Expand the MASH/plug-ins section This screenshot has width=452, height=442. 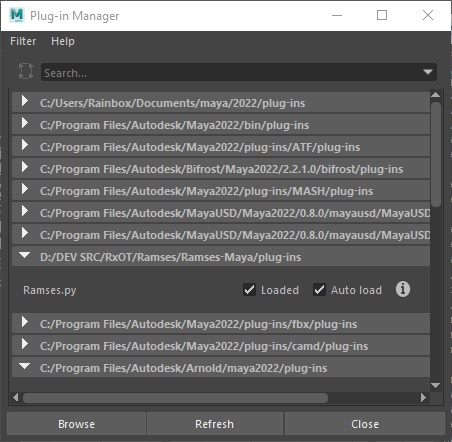pos(221,191)
